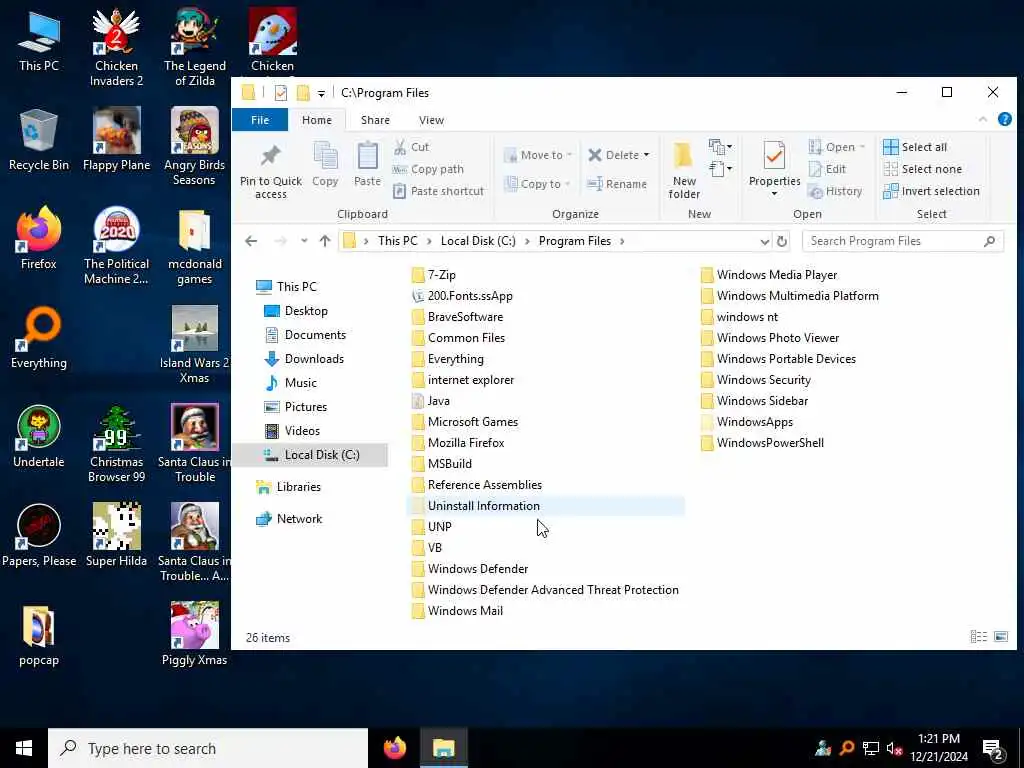
Task: Open Recent locations dropdown arrow
Action: pos(304,241)
